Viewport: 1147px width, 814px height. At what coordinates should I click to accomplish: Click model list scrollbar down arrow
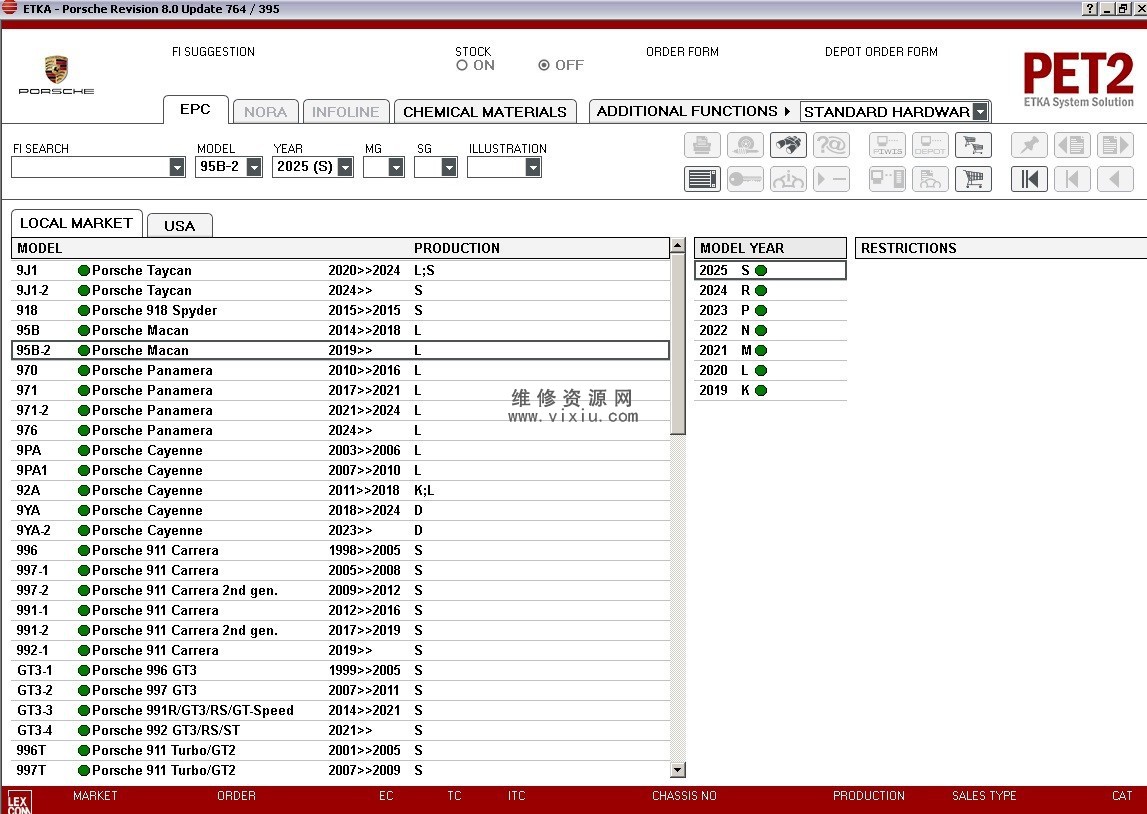pyautogui.click(x=678, y=770)
